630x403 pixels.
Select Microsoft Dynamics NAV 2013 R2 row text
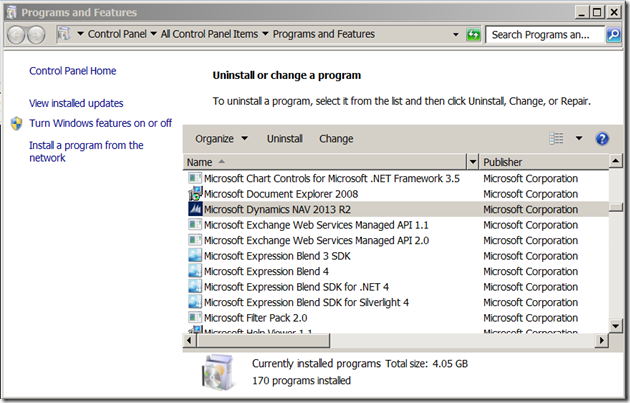pyautogui.click(x=277, y=209)
